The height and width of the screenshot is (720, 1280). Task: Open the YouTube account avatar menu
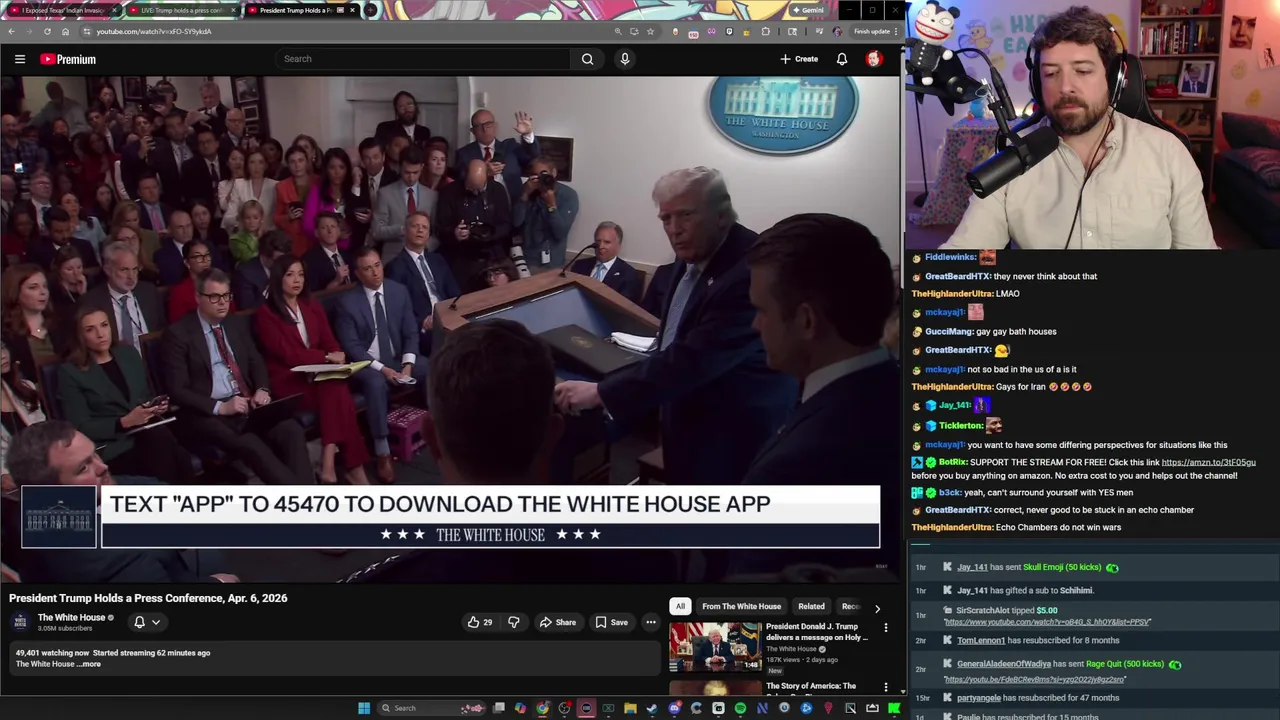pyautogui.click(x=874, y=59)
